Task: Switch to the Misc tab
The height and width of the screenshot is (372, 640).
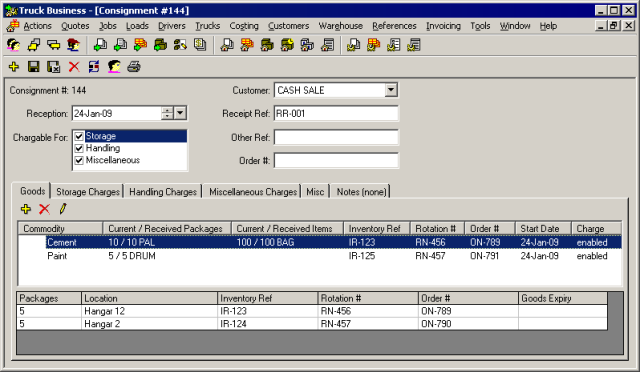Action: pos(315,192)
